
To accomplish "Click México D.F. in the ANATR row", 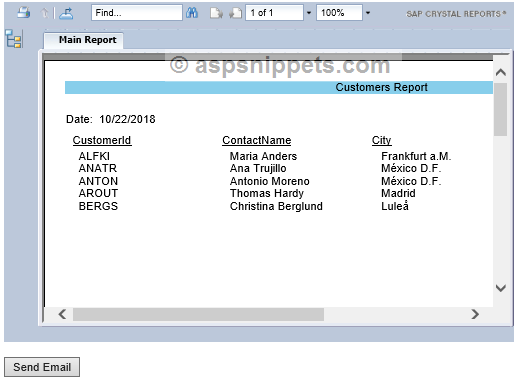I will [411, 168].
